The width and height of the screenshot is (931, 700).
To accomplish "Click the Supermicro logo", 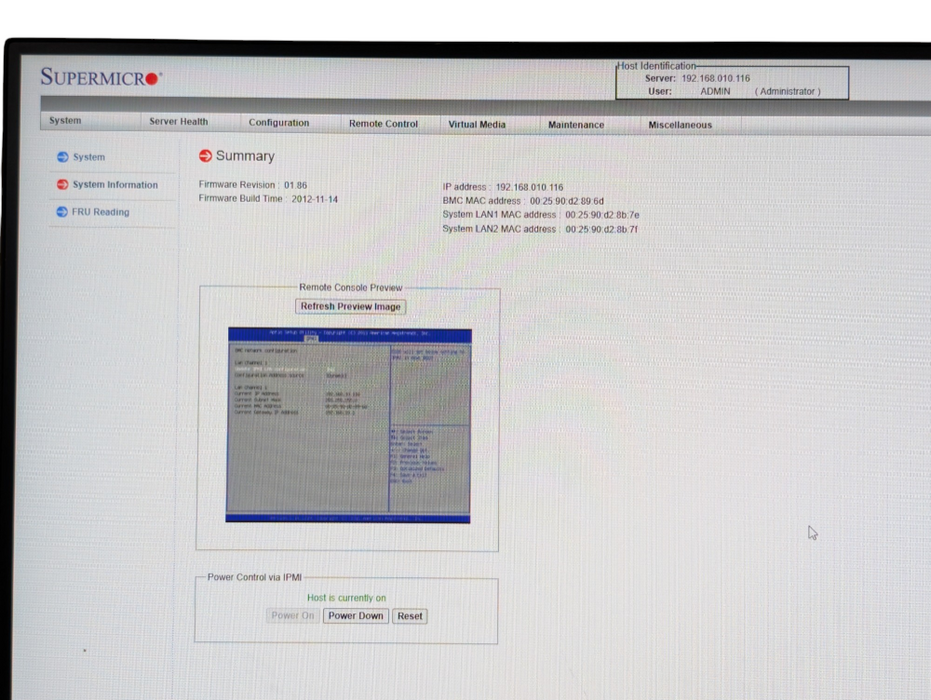I will [x=100, y=78].
